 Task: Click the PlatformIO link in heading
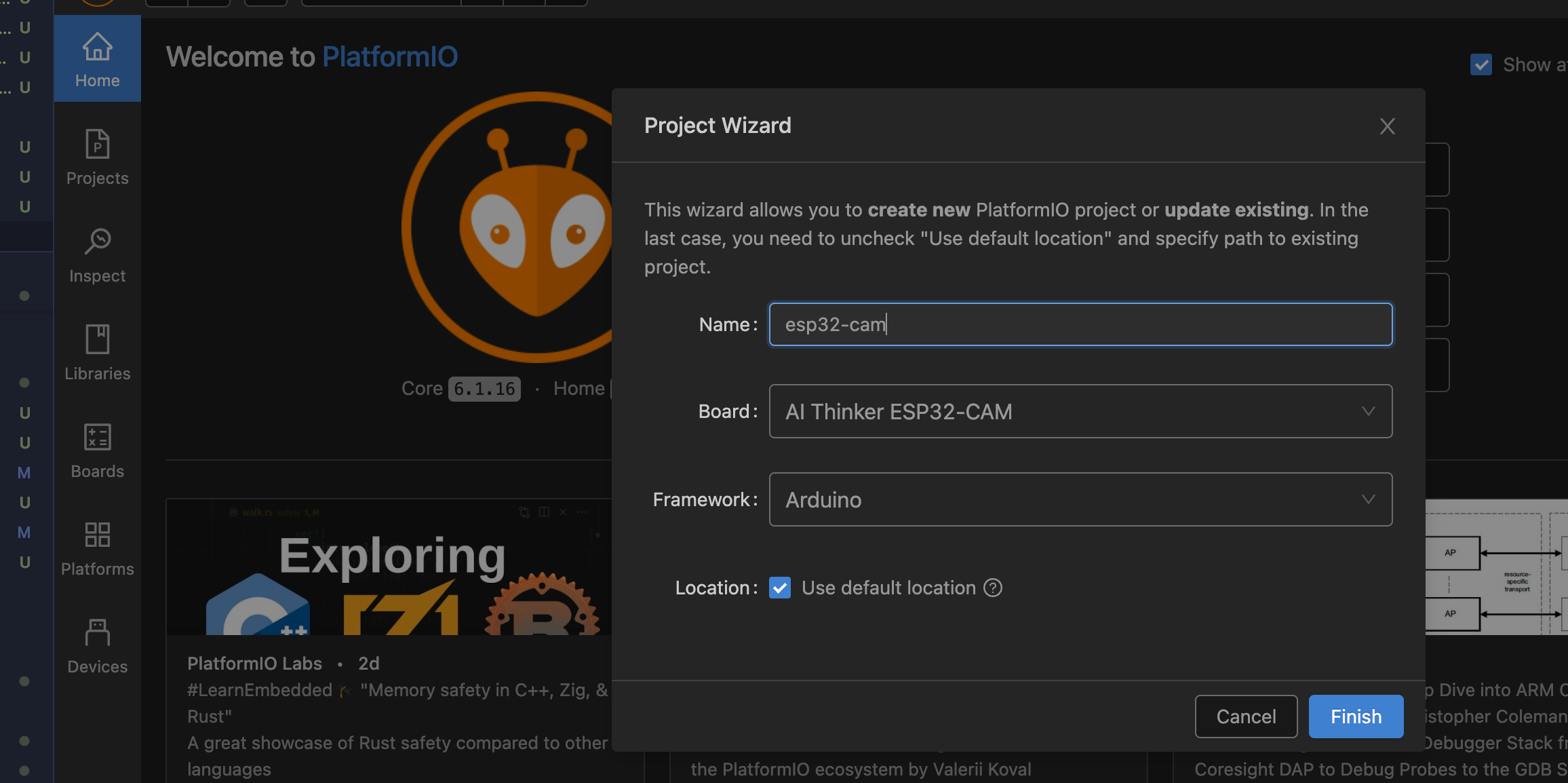[x=390, y=57]
